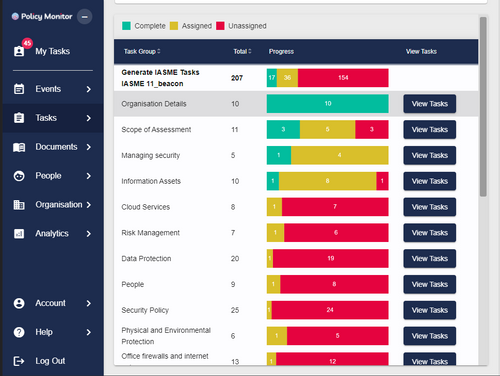Click the Documents book icon

(x=19, y=147)
